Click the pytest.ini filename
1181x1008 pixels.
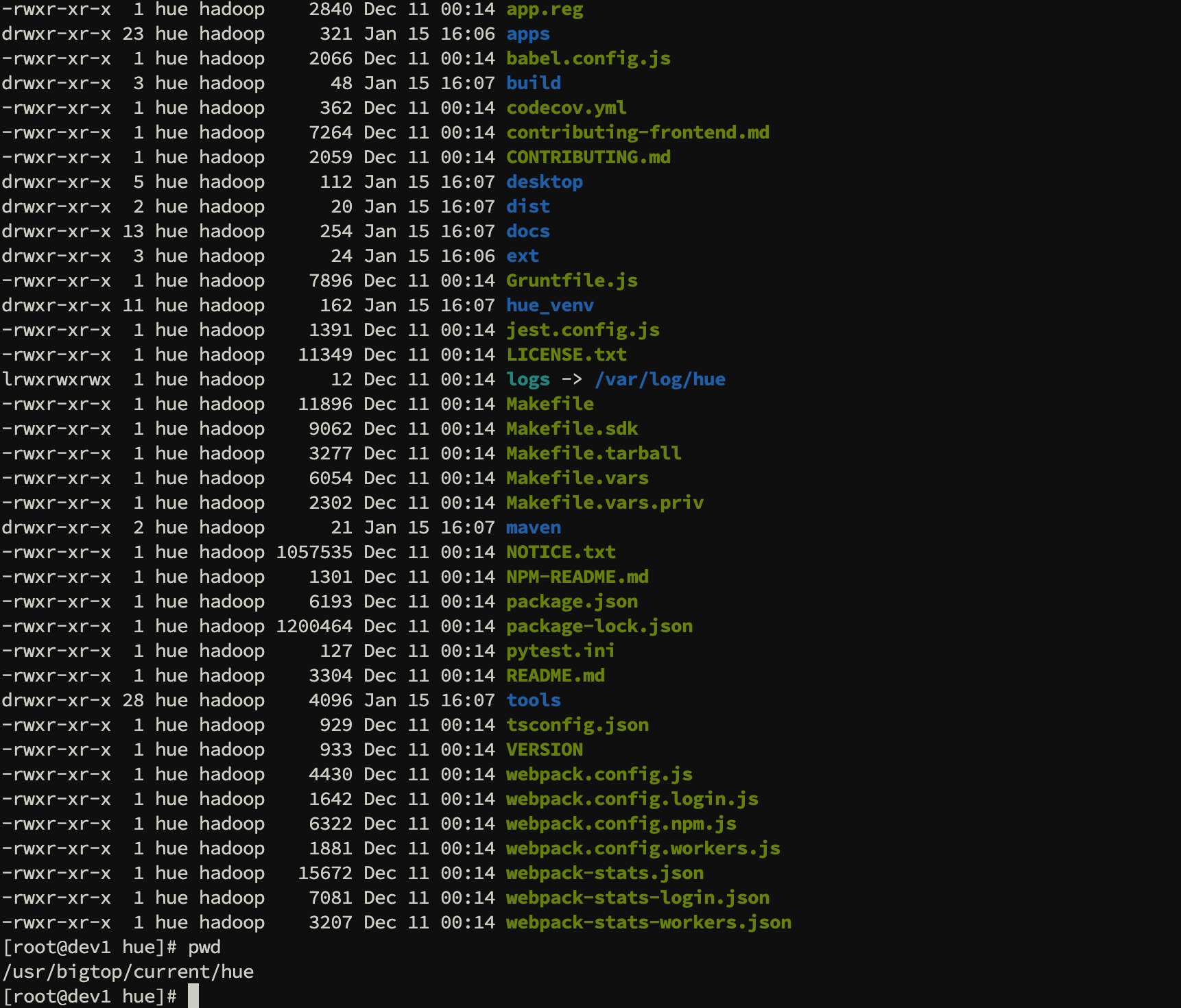[560, 651]
